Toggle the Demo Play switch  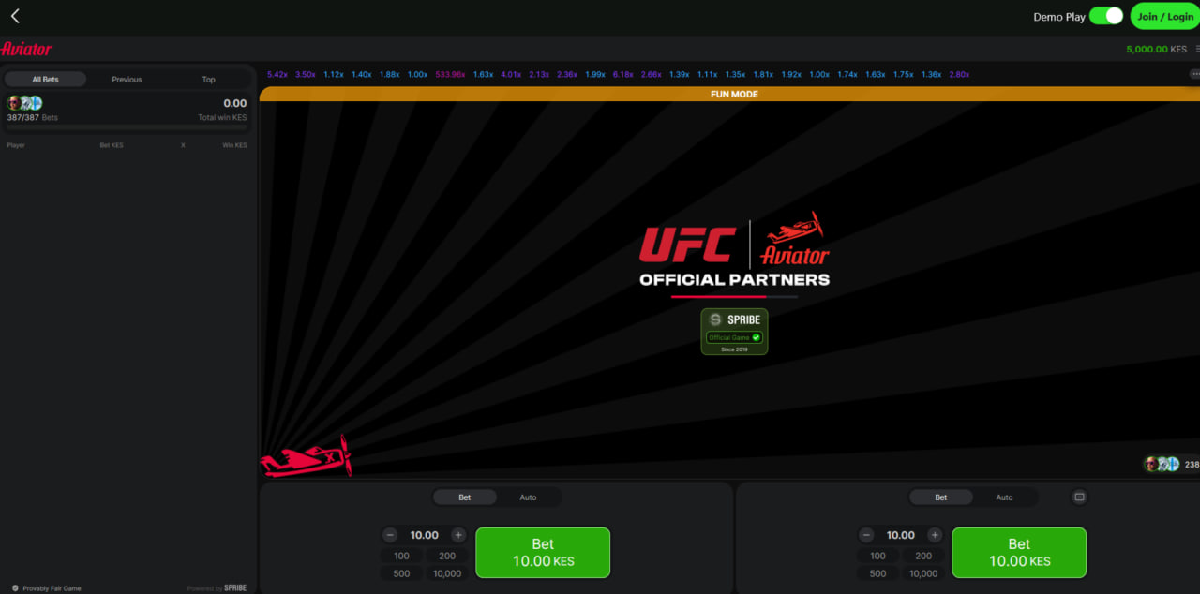1106,16
